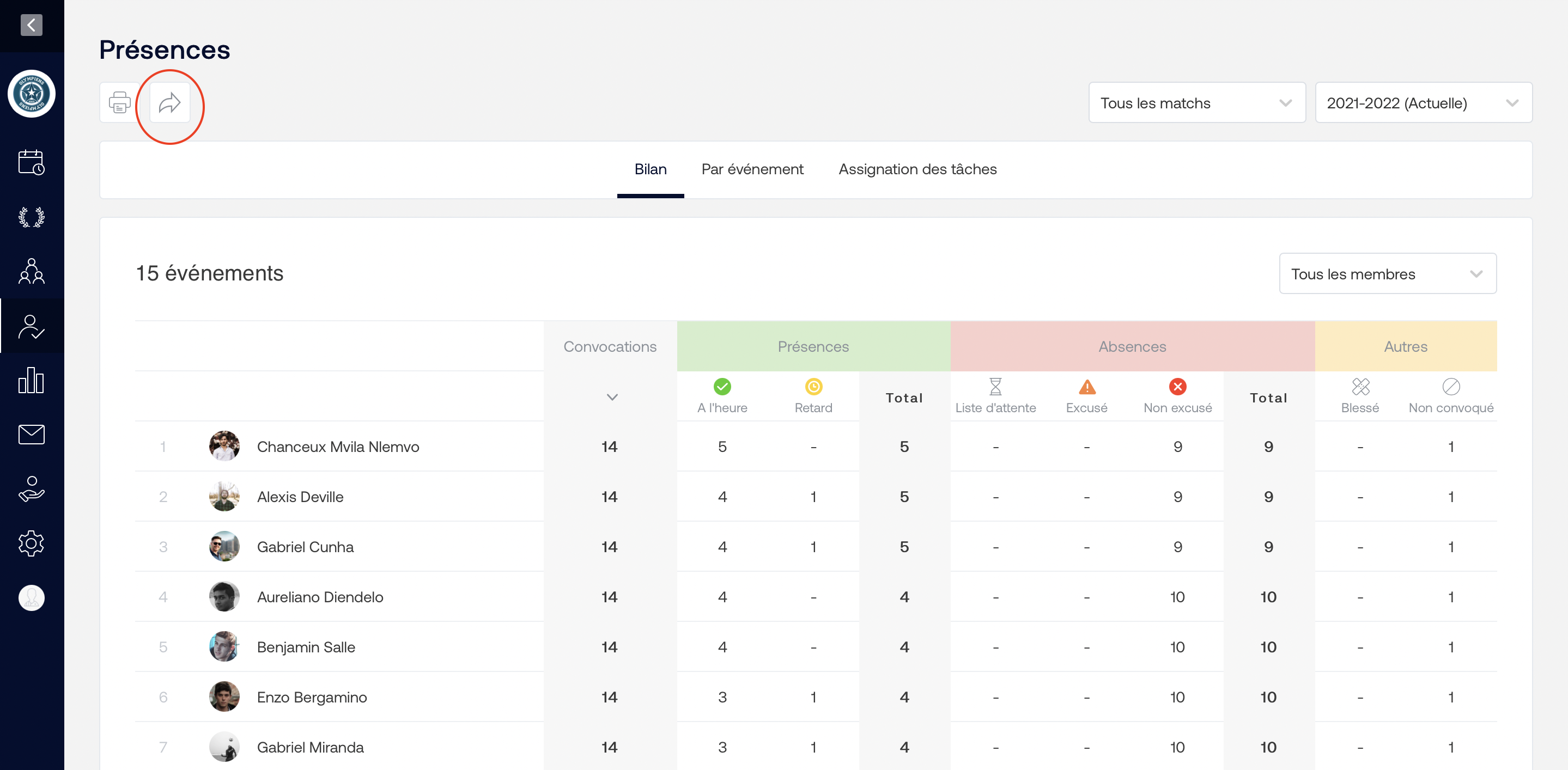Select the name Aureliano Diendelo
The width and height of the screenshot is (1568, 770).
pos(320,597)
